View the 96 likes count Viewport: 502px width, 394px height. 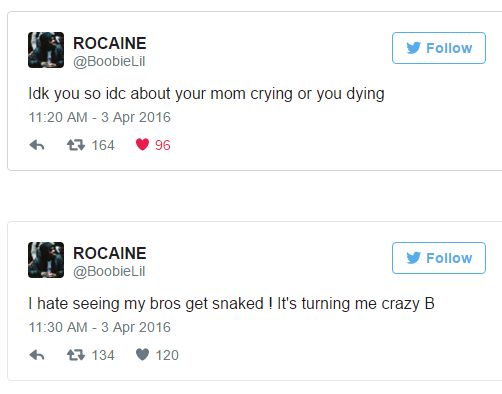(x=163, y=145)
